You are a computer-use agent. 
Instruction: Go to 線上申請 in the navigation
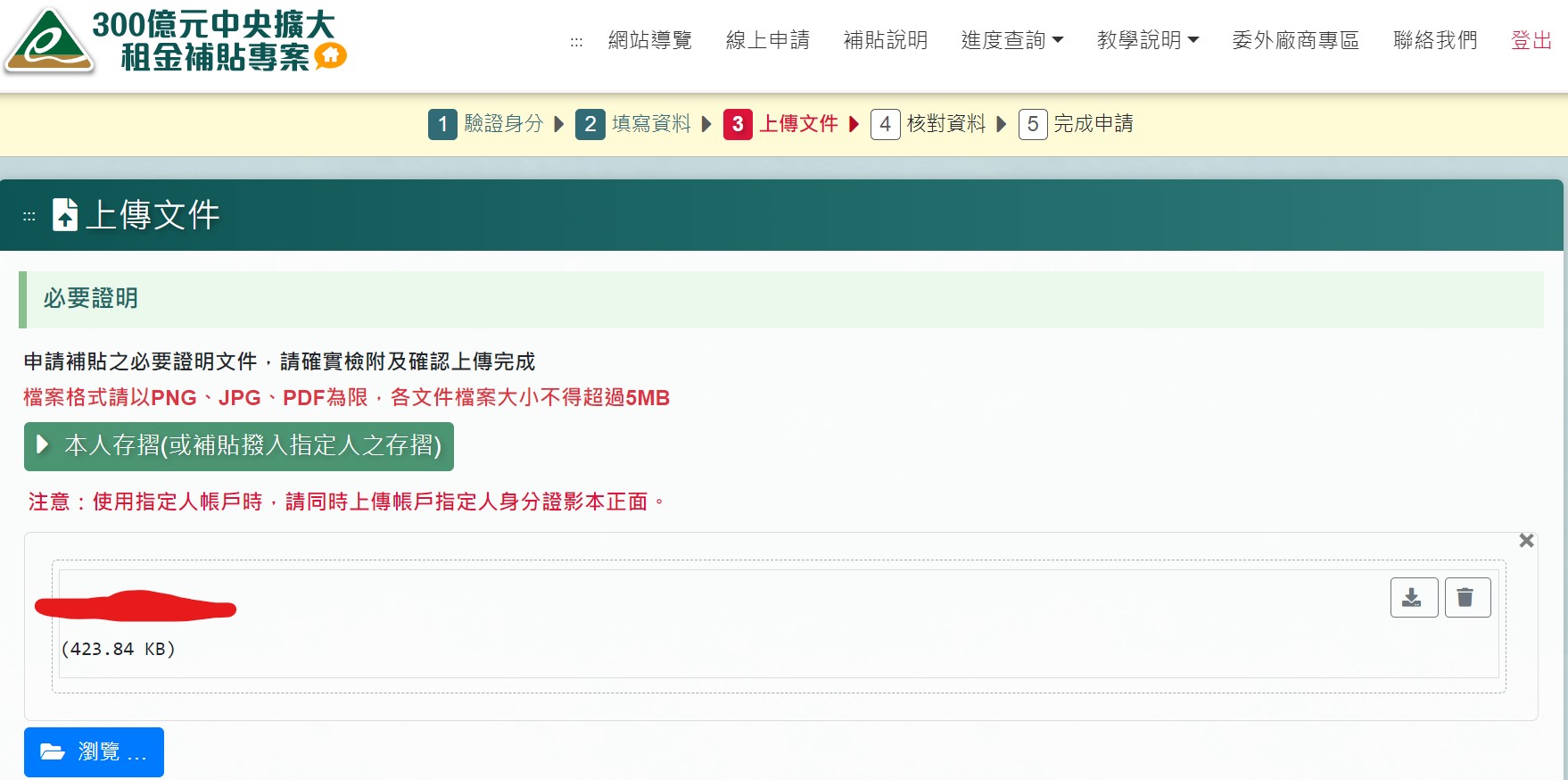767,40
